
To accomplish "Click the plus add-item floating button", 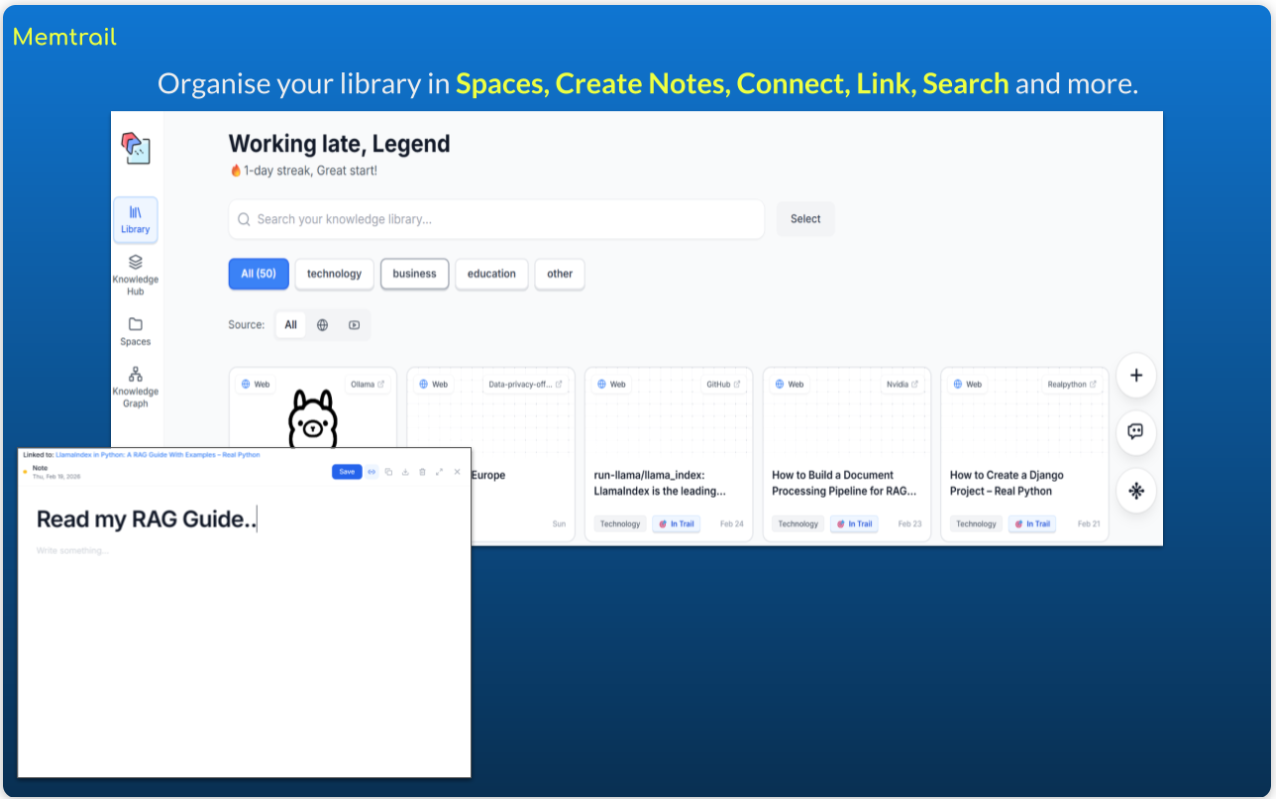I will coord(1136,376).
